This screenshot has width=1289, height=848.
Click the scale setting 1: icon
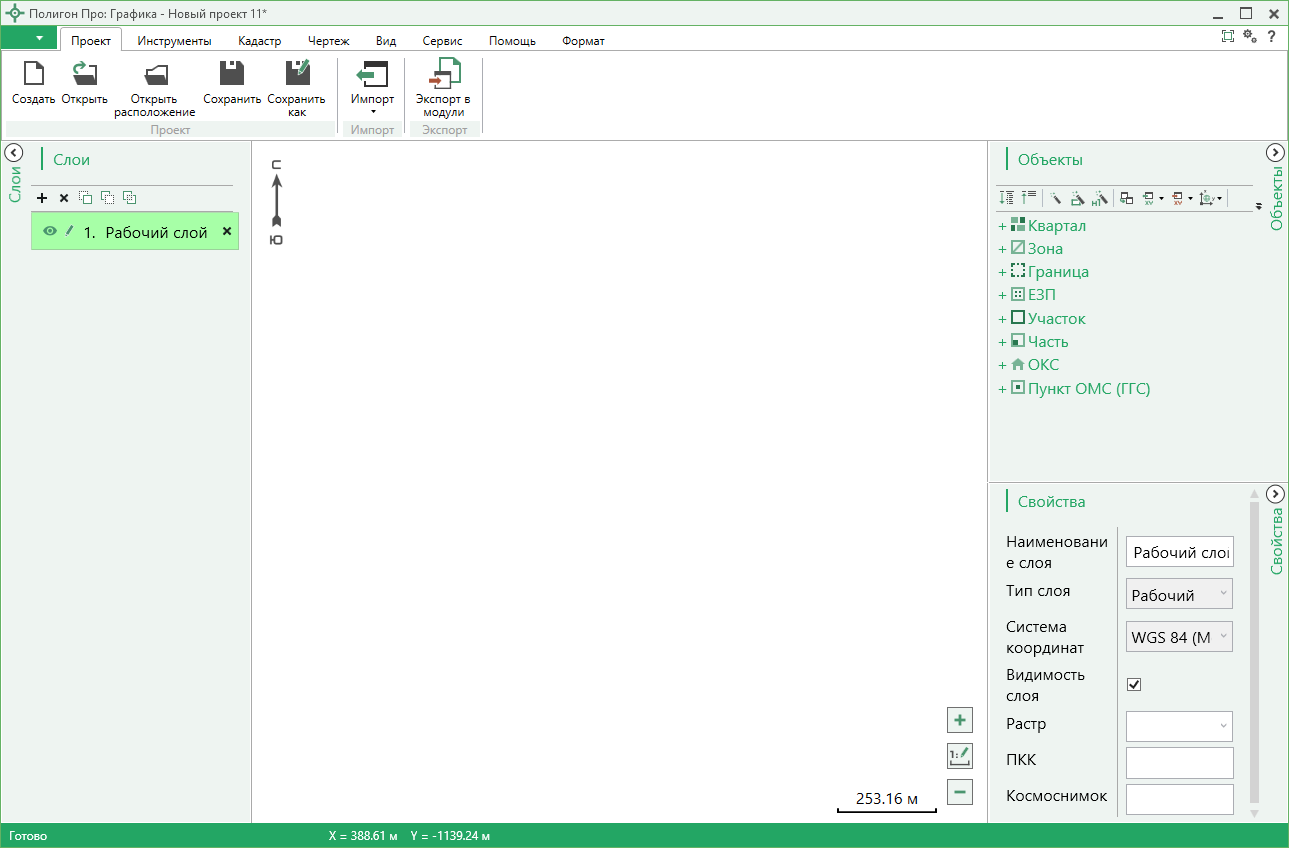[960, 756]
